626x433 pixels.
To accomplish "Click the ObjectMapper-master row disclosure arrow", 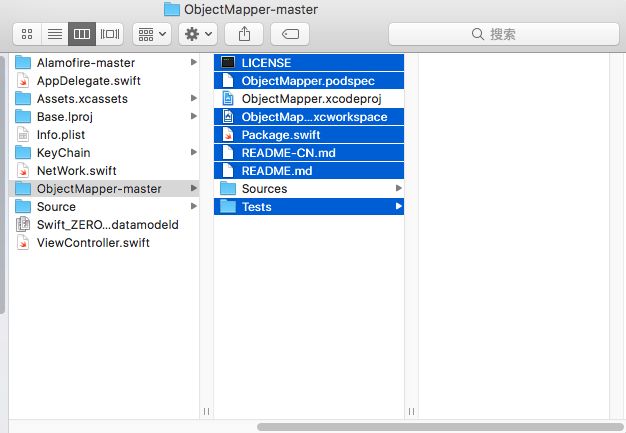I will pyautogui.click(x=194, y=188).
